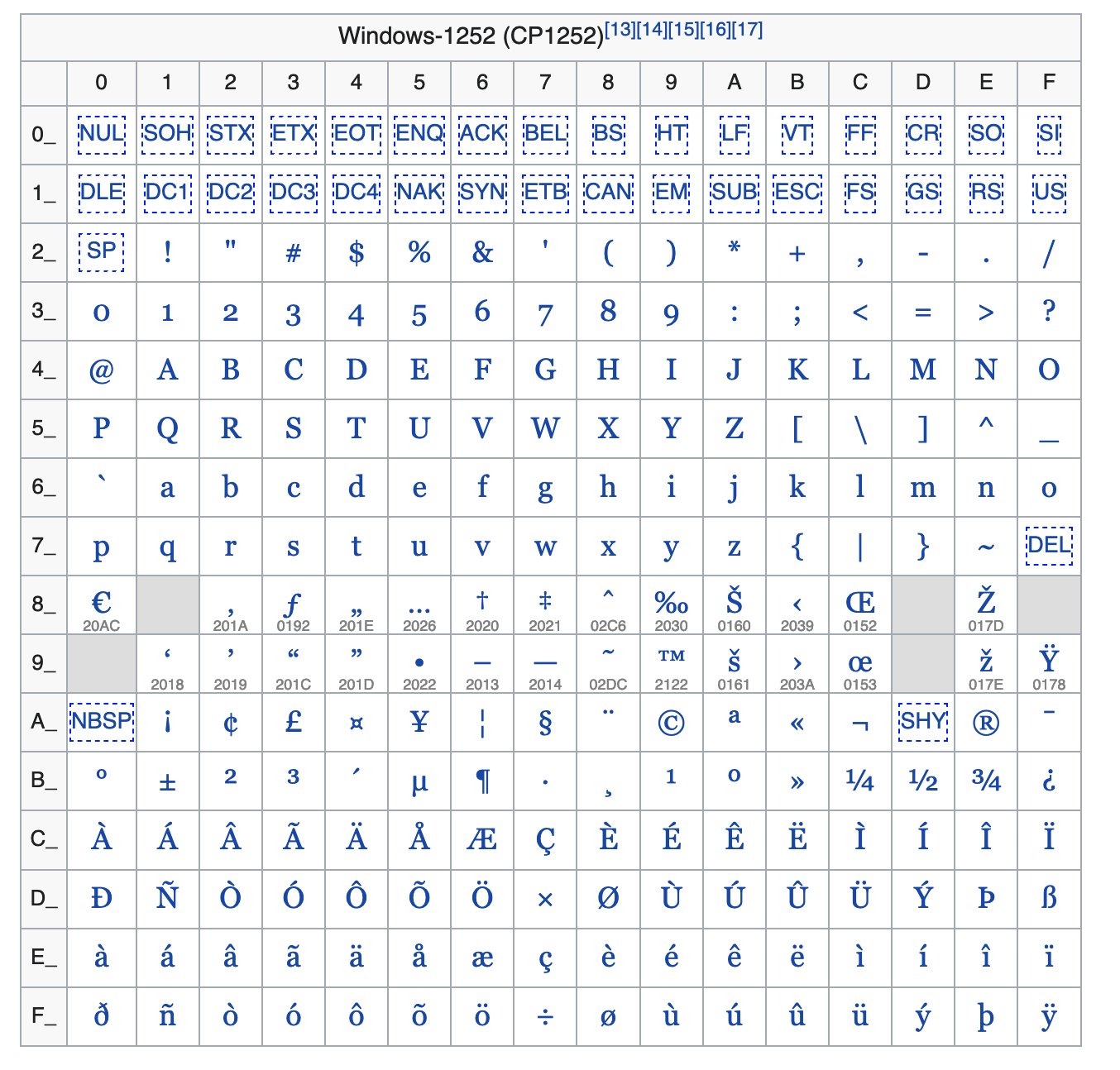Click the pound sterling £ character
1120x1070 pixels.
pyautogui.click(x=294, y=722)
